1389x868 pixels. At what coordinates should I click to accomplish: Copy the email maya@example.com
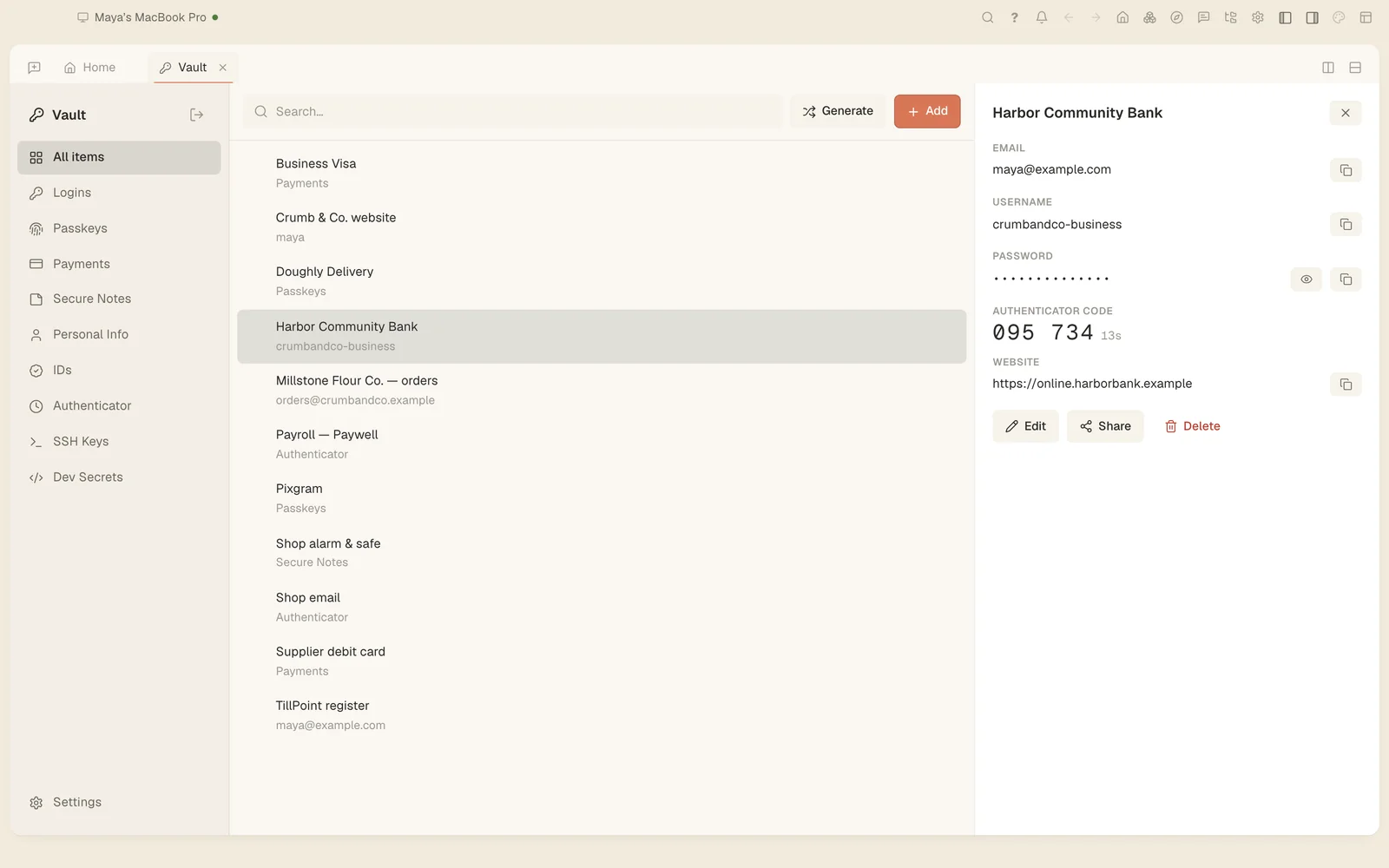click(x=1346, y=170)
